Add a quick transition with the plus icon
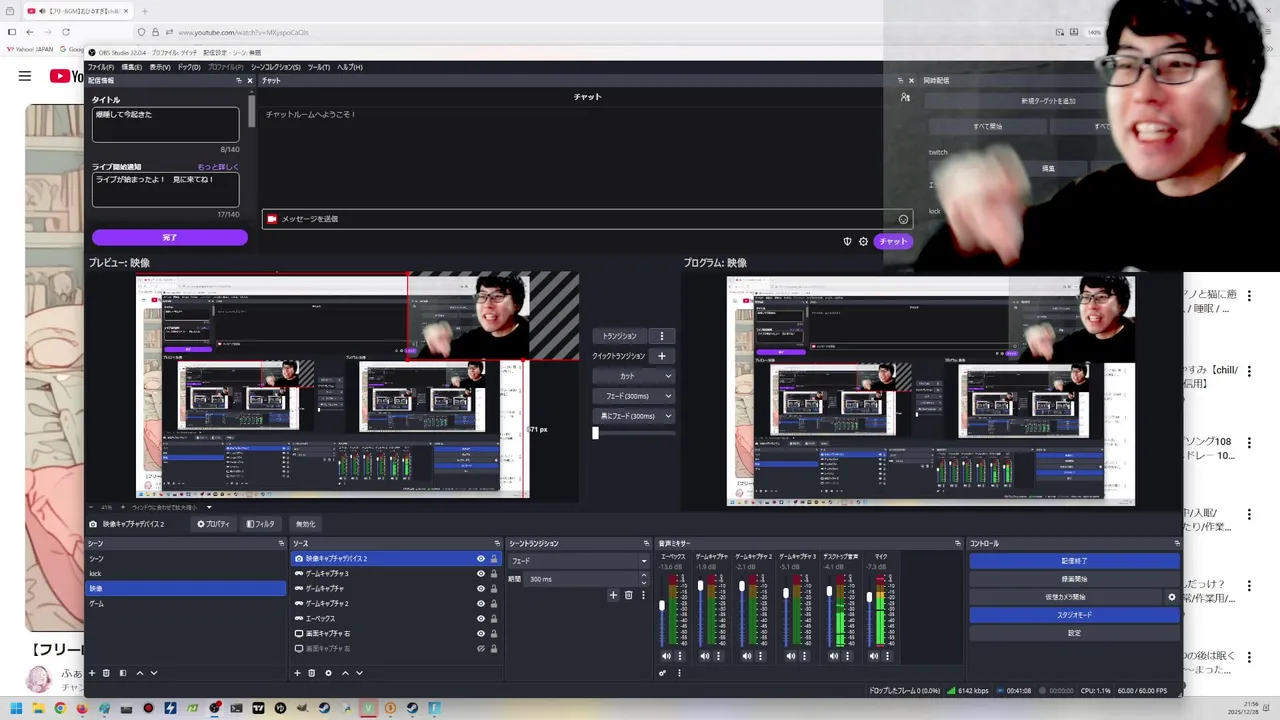 click(x=661, y=356)
